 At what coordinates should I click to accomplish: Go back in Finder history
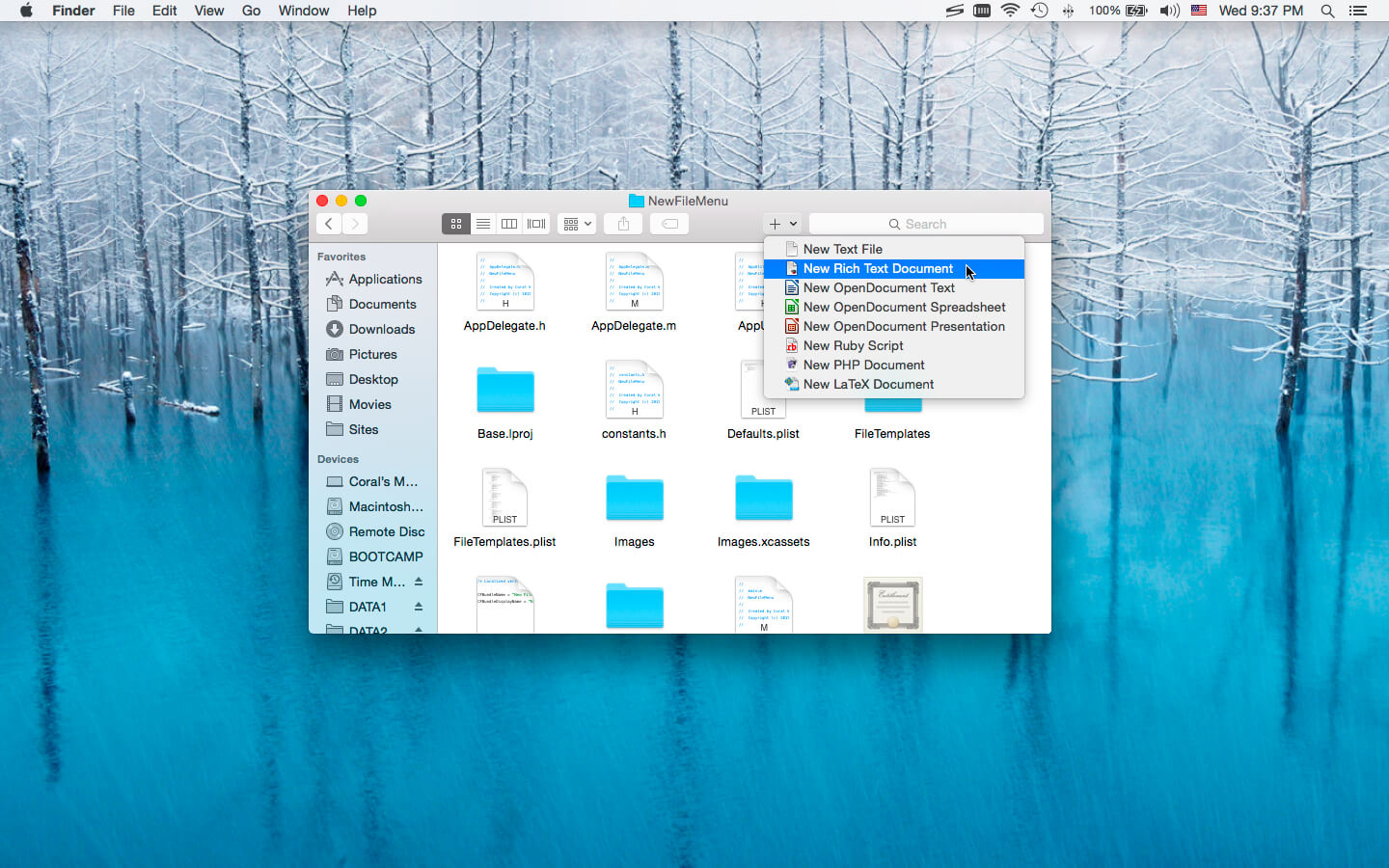click(329, 224)
